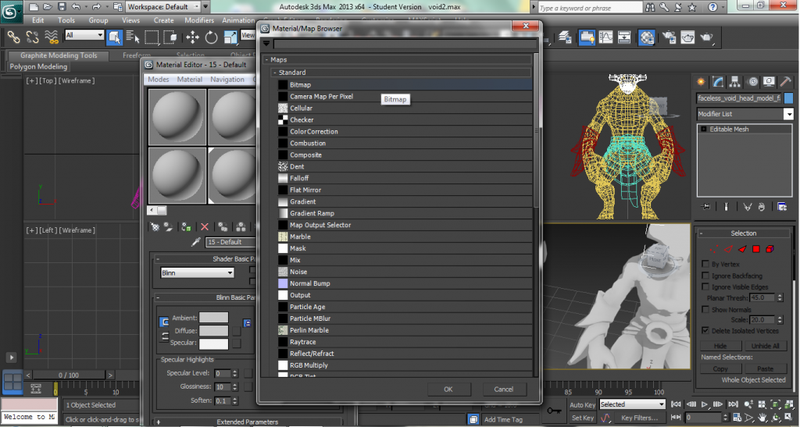Click the Play Animation button
The width and height of the screenshot is (800, 427).
tap(704, 404)
